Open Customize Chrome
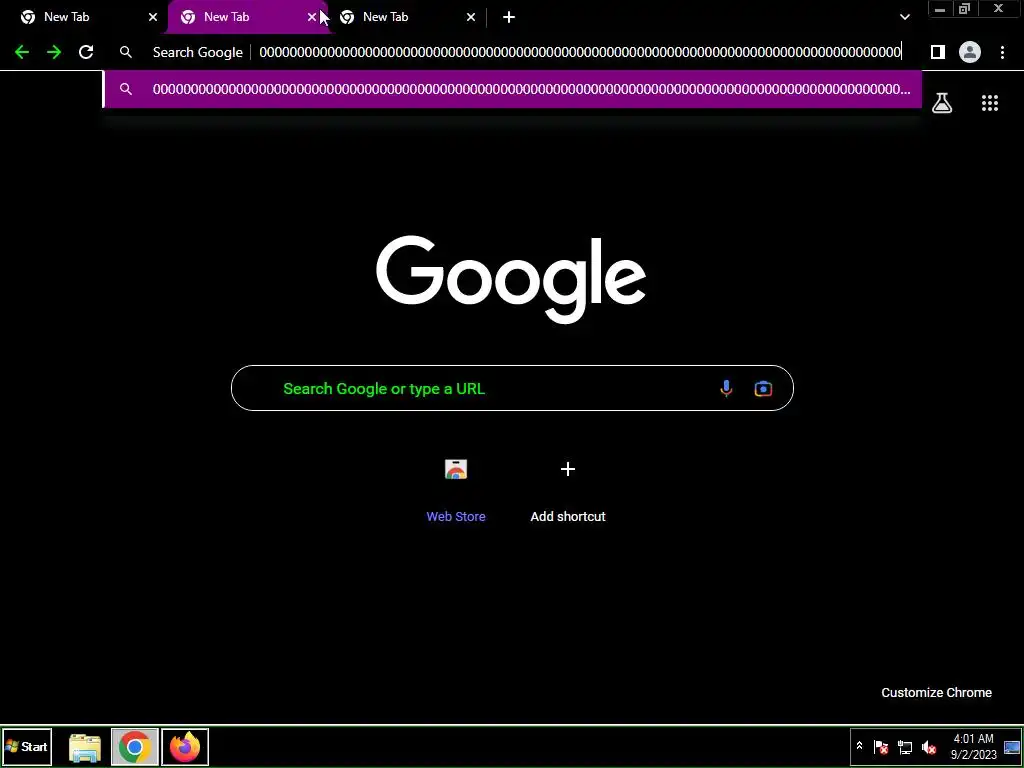The width and height of the screenshot is (1024, 768). click(936, 693)
